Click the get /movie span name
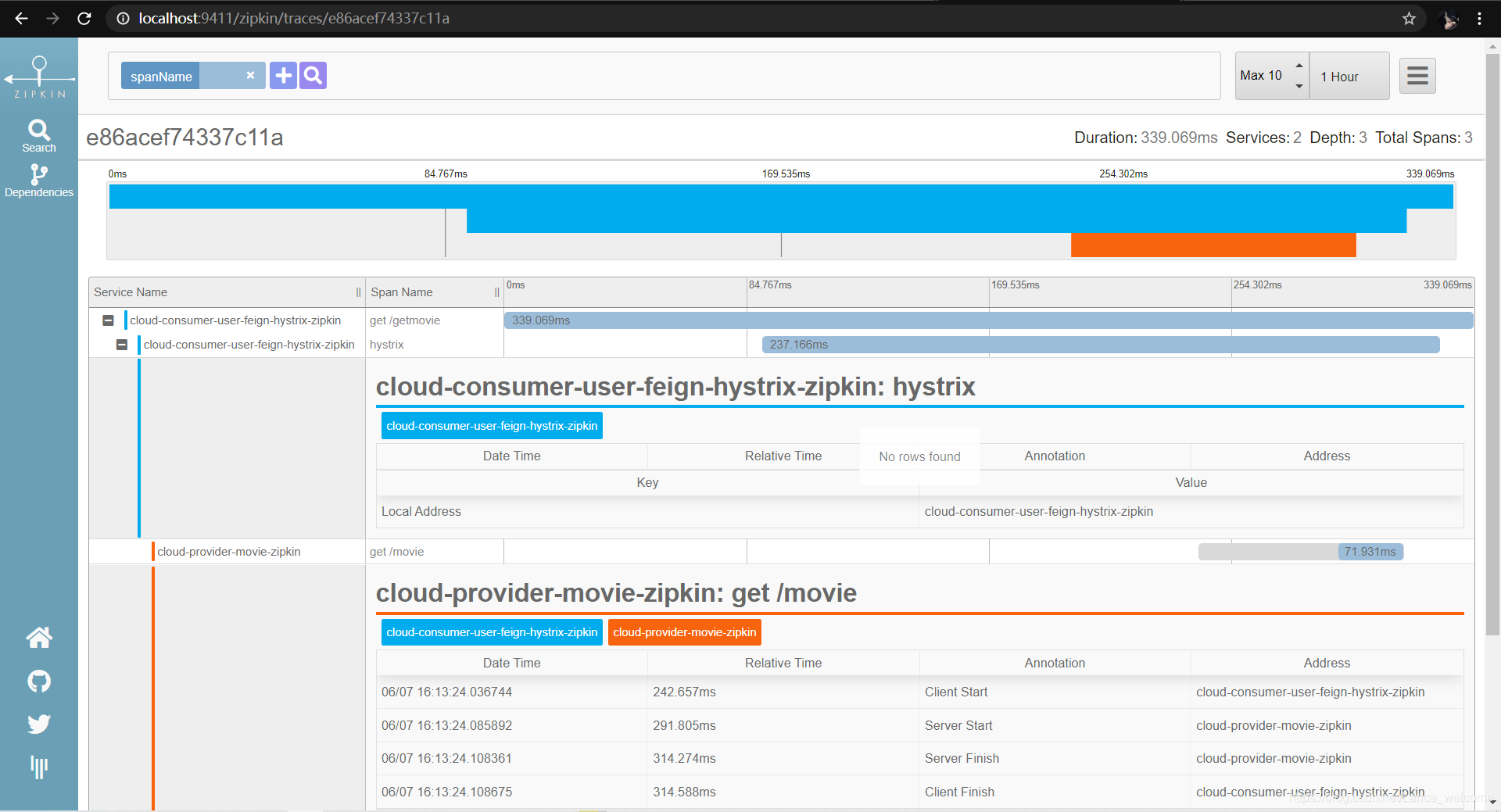The height and width of the screenshot is (812, 1501). click(396, 552)
